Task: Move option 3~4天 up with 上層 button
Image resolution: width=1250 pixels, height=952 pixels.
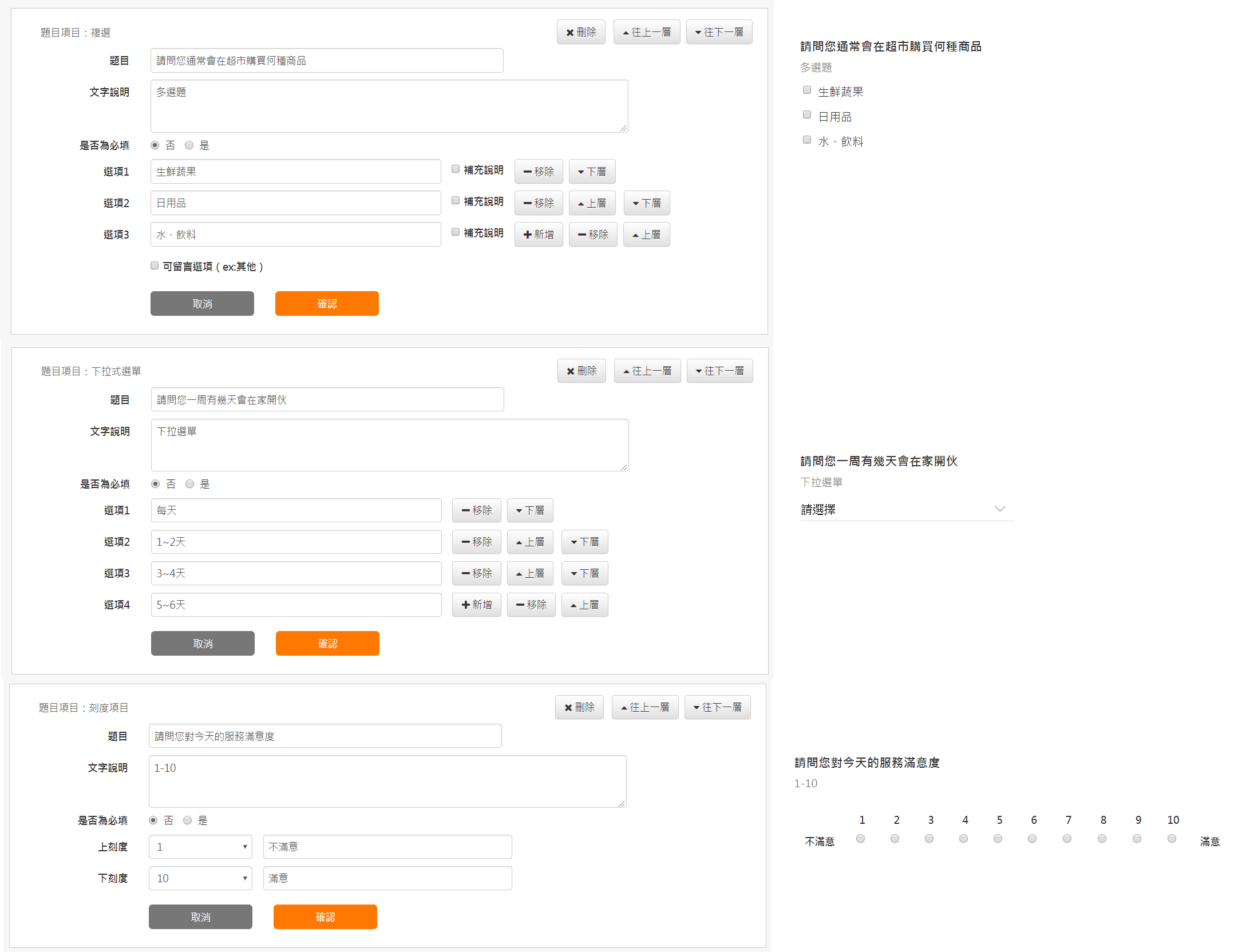Action: coord(529,573)
